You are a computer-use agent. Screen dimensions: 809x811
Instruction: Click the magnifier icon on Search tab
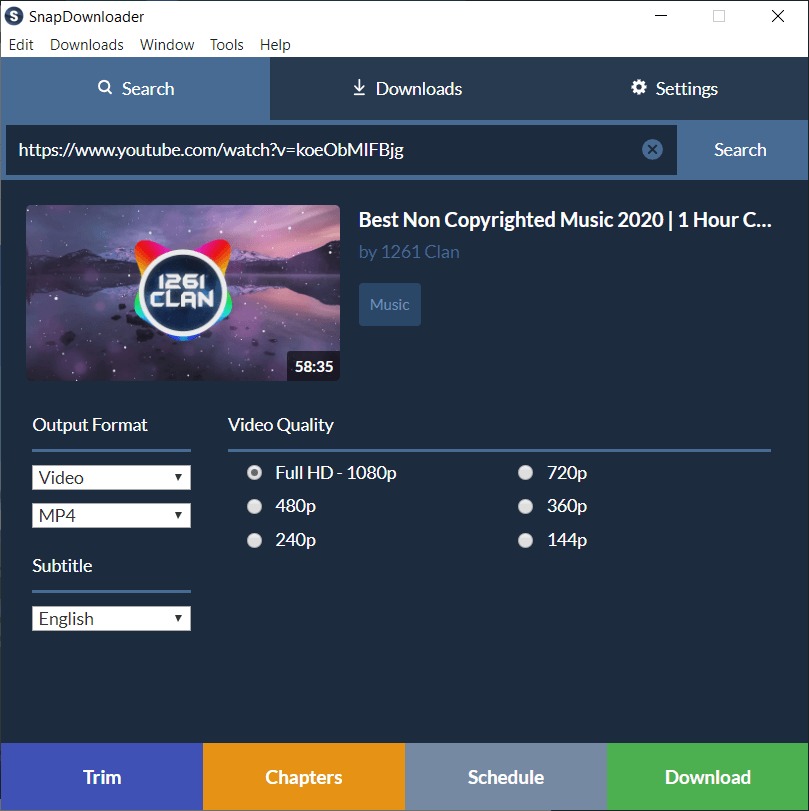tap(105, 88)
